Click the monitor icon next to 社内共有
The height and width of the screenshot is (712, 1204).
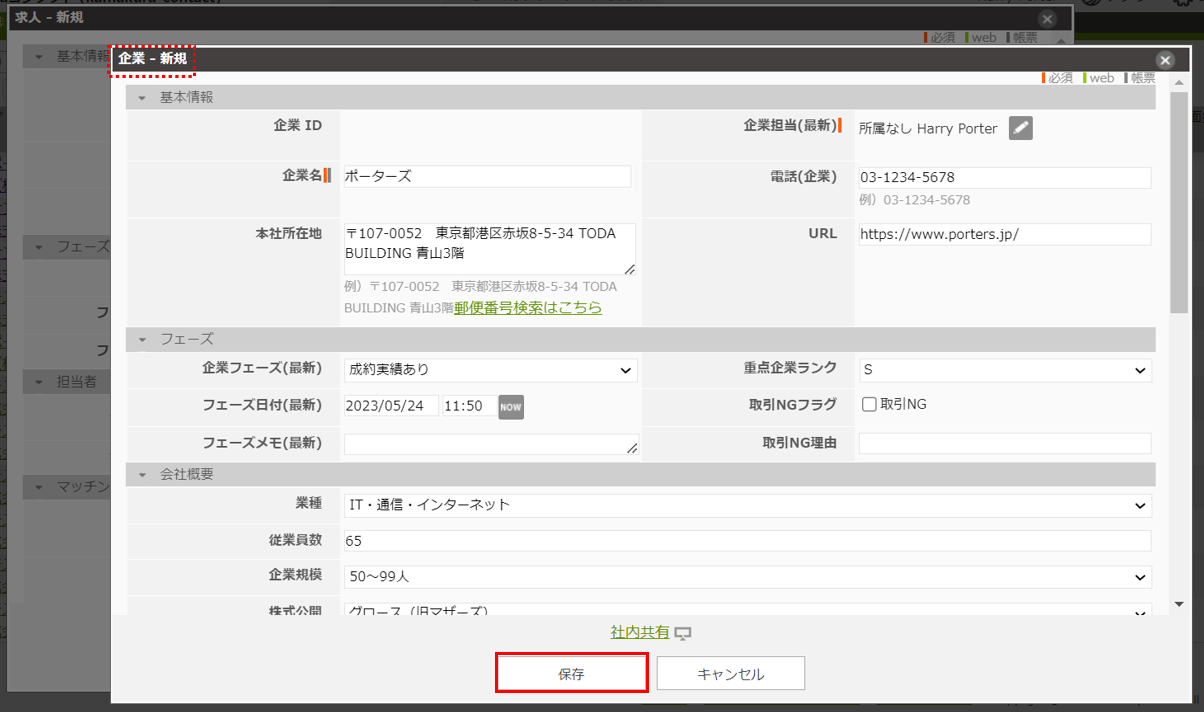point(684,633)
